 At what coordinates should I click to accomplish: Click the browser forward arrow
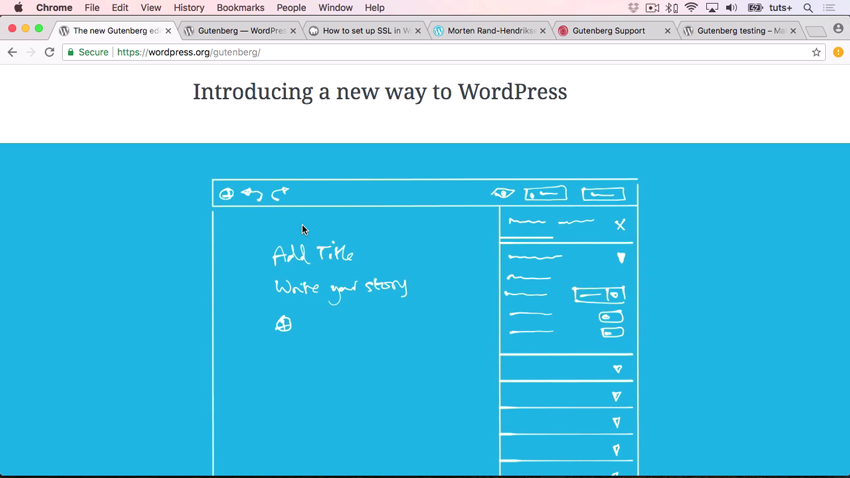[x=31, y=52]
